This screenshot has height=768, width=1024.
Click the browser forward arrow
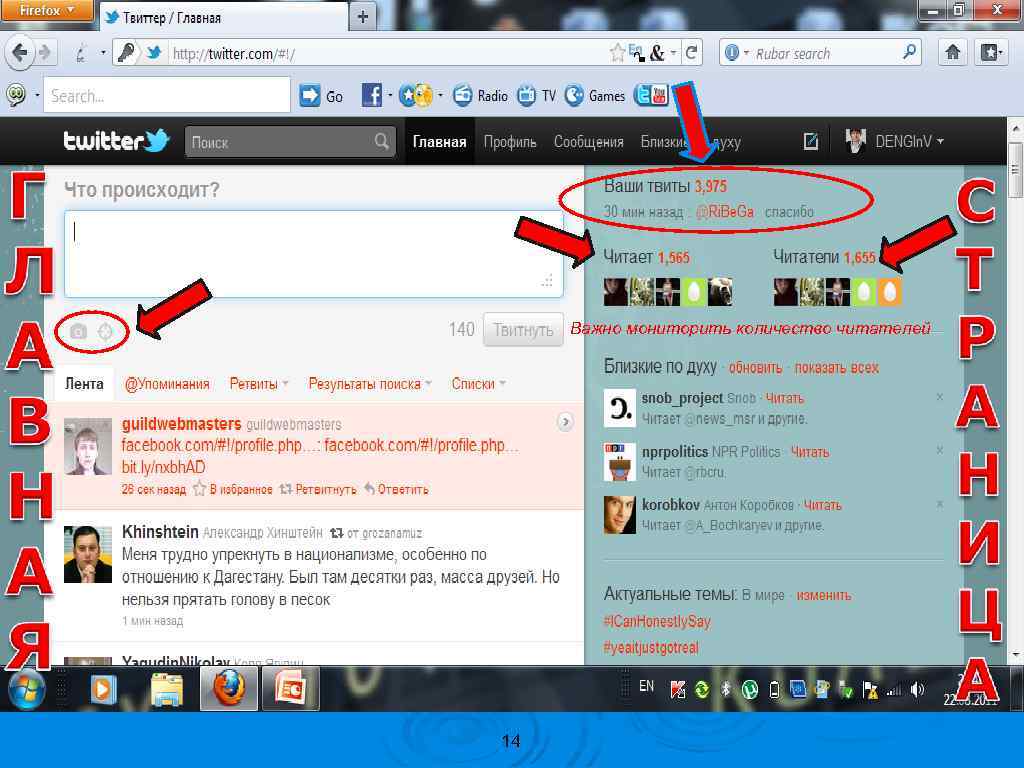(x=44, y=53)
